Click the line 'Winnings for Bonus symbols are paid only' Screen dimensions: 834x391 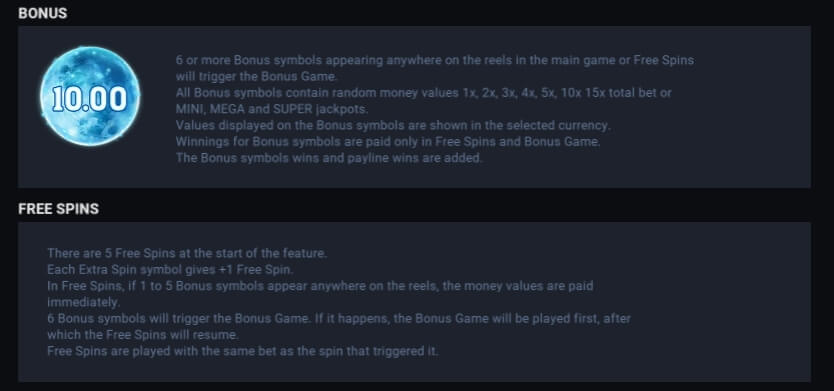coord(388,142)
